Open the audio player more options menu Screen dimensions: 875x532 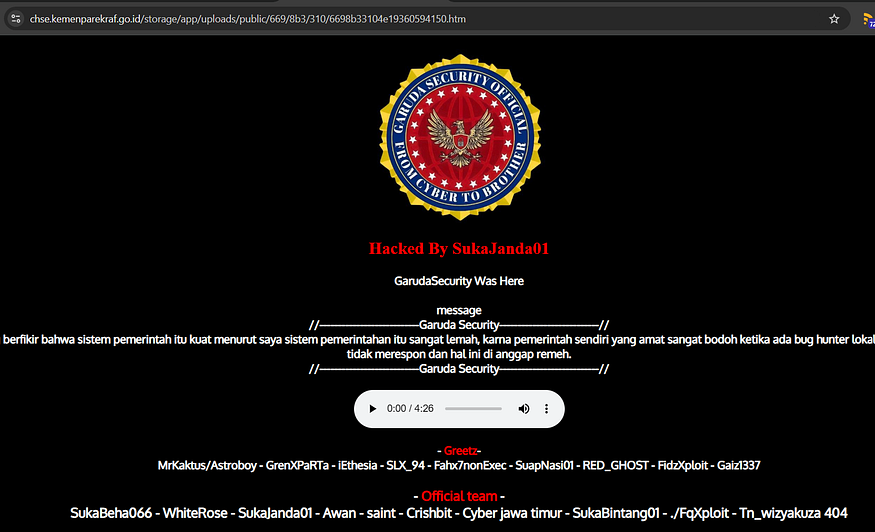tap(546, 409)
